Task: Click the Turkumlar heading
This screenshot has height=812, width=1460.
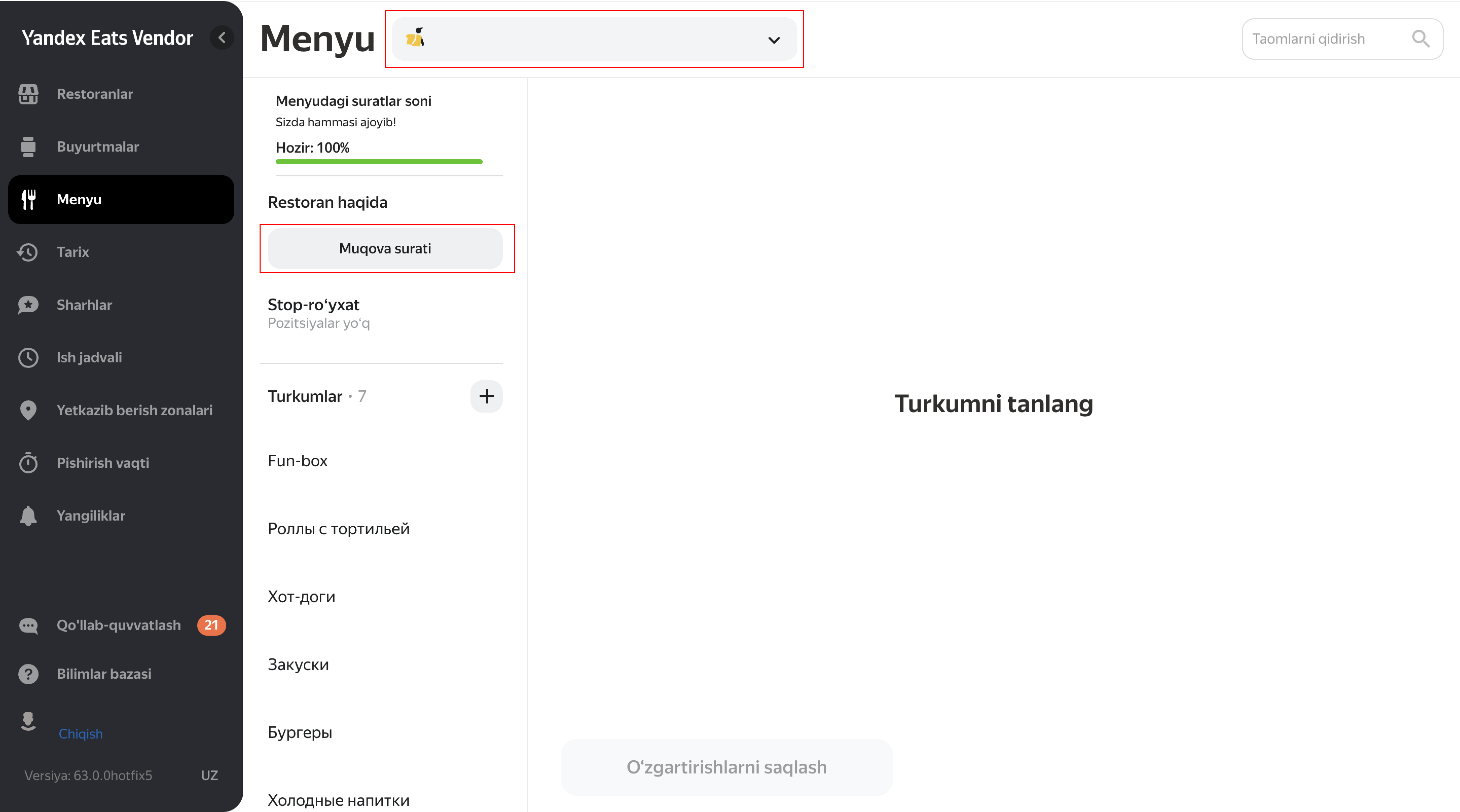Action: (x=305, y=396)
